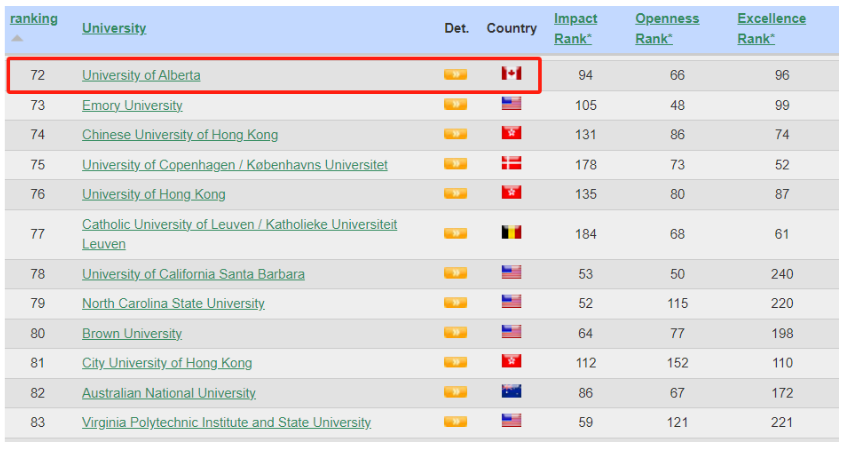Select Excellence Rank value 52
Screen dimensions: 845x449
(x=782, y=165)
